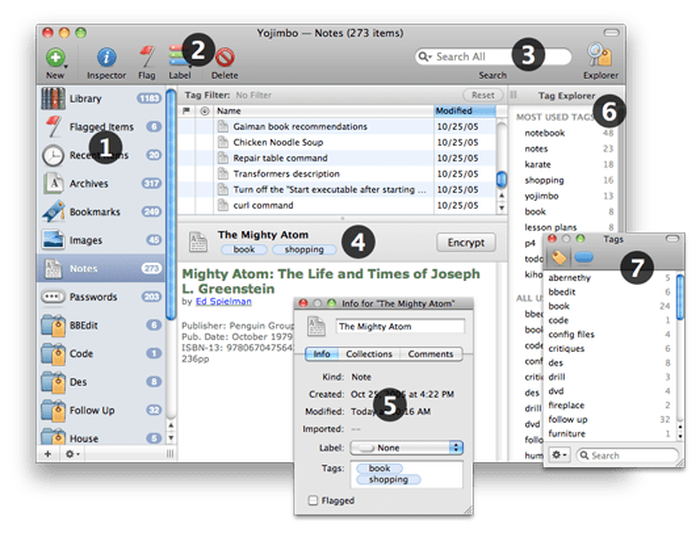Toggle the Flagged checkbox in Info window
The width and height of the screenshot is (700, 533).
313,500
